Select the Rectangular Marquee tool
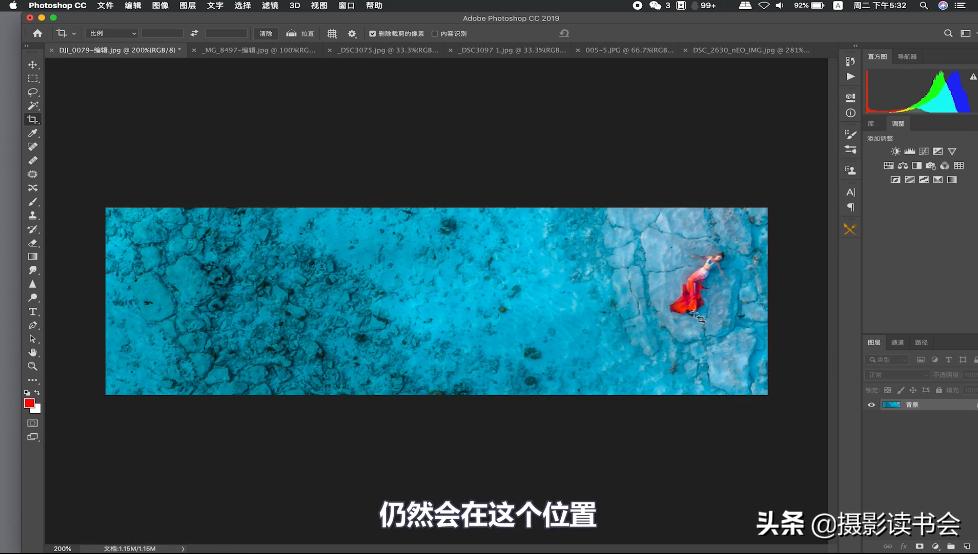This screenshot has width=978, height=554. tap(32, 78)
